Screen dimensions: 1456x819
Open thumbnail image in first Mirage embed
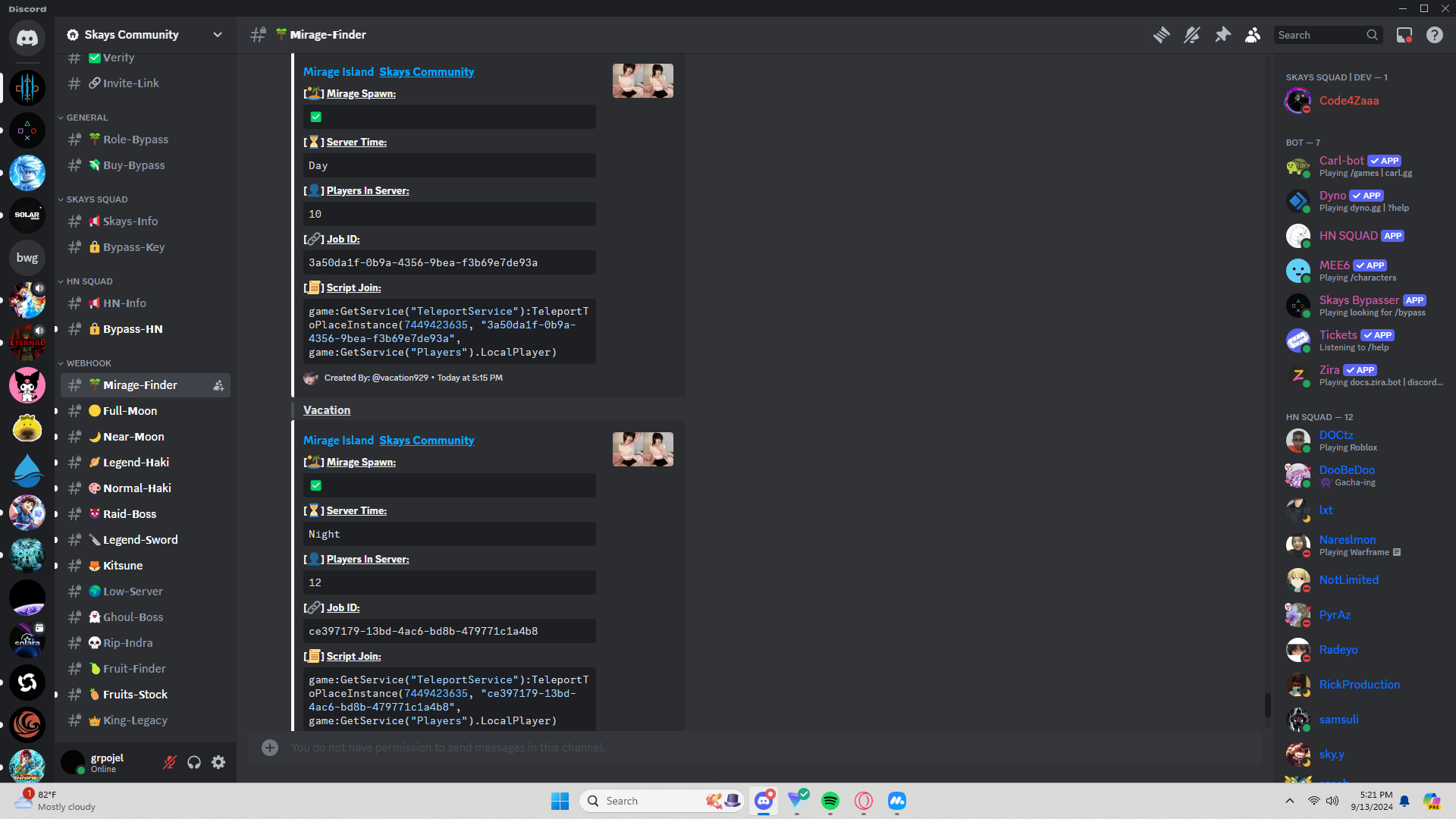pyautogui.click(x=643, y=80)
